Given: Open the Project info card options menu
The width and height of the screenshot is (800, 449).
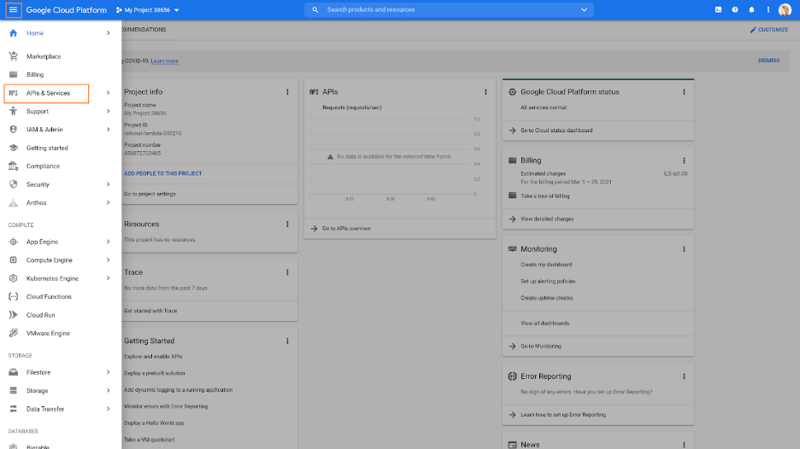Looking at the screenshot, I should pyautogui.click(x=287, y=92).
